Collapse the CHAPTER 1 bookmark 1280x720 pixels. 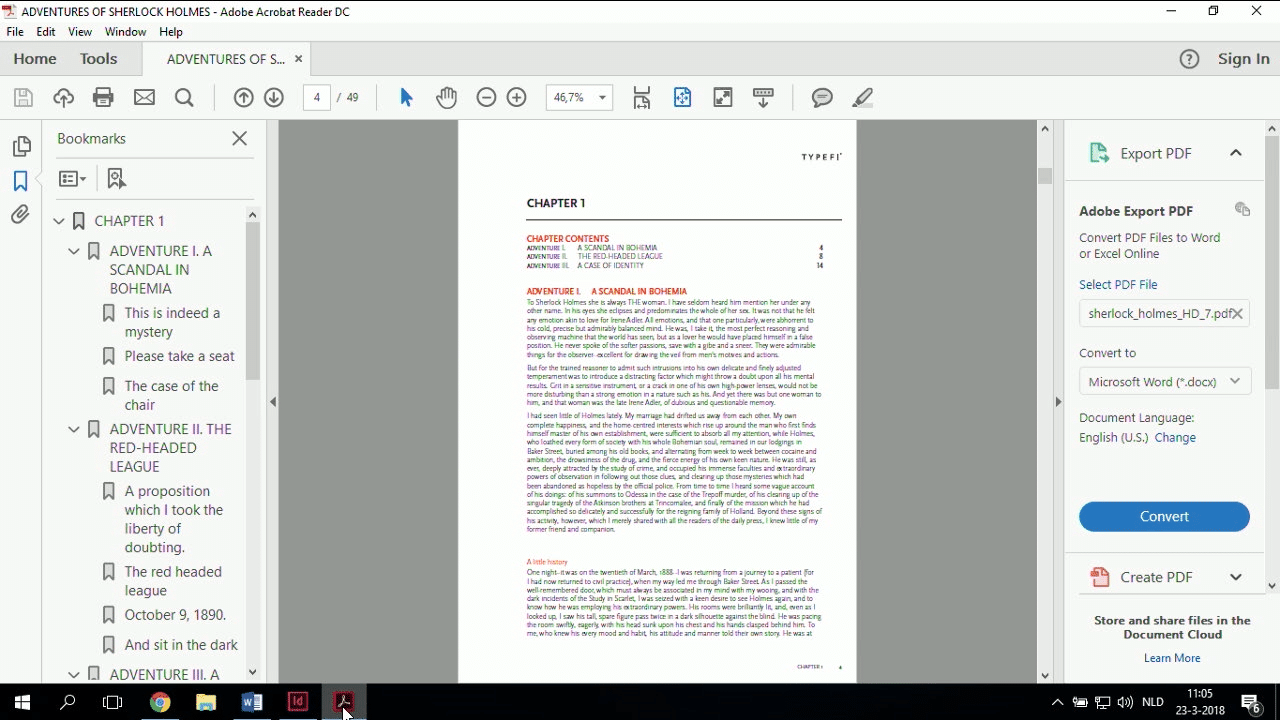(59, 221)
